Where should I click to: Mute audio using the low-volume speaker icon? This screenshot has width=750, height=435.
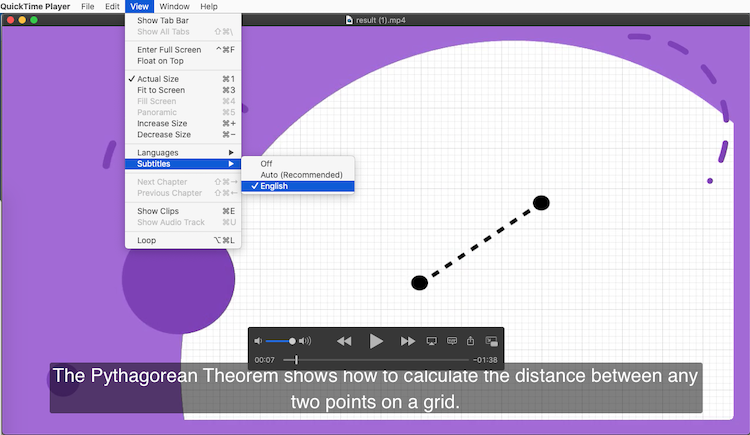[258, 341]
